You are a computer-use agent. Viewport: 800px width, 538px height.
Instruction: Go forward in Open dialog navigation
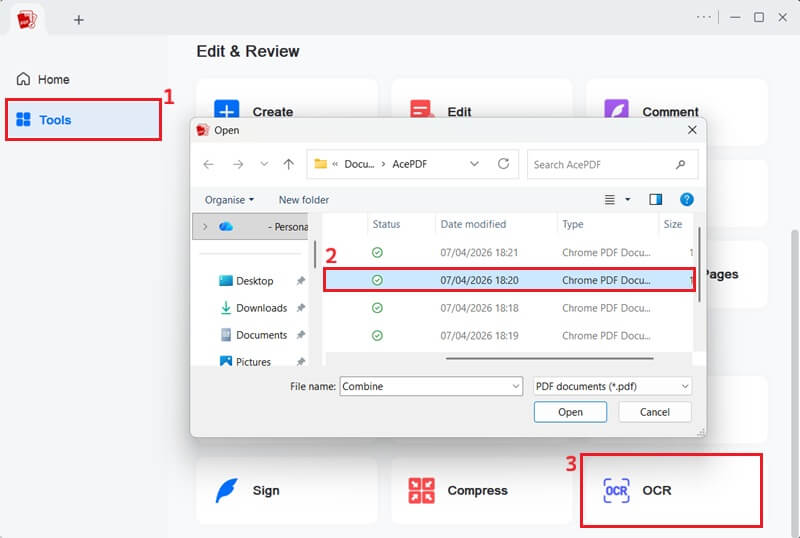point(238,164)
